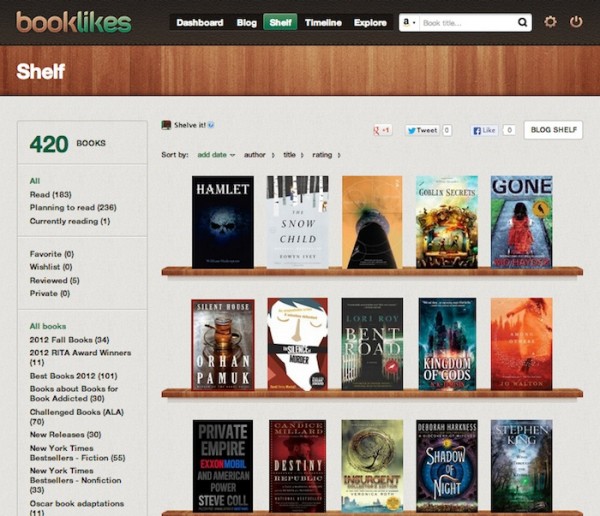This screenshot has width=600, height=516.
Task: Open Reviewed (5) filter
Action: (54, 280)
